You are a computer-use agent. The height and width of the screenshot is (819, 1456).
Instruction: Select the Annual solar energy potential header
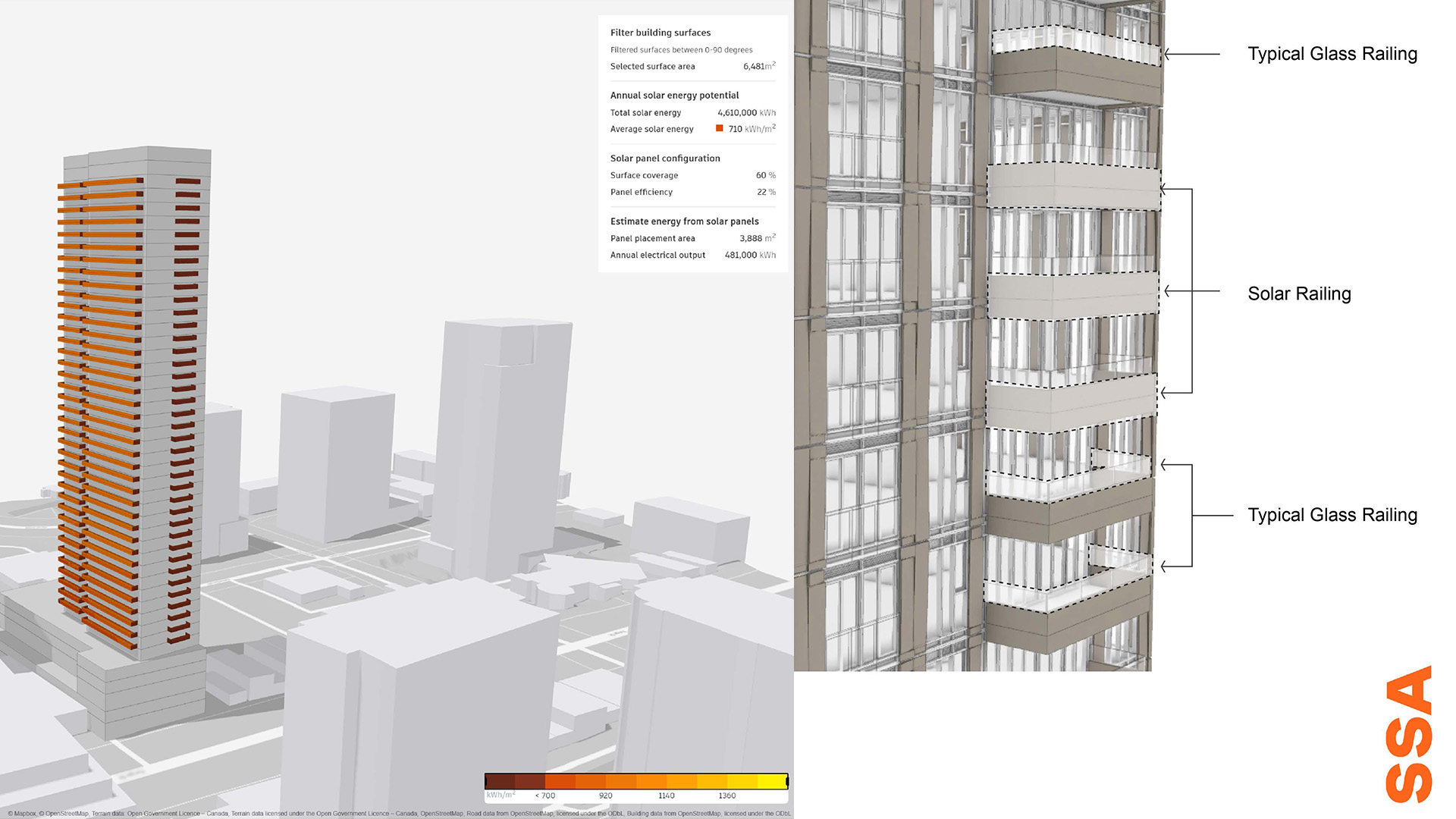(x=674, y=95)
